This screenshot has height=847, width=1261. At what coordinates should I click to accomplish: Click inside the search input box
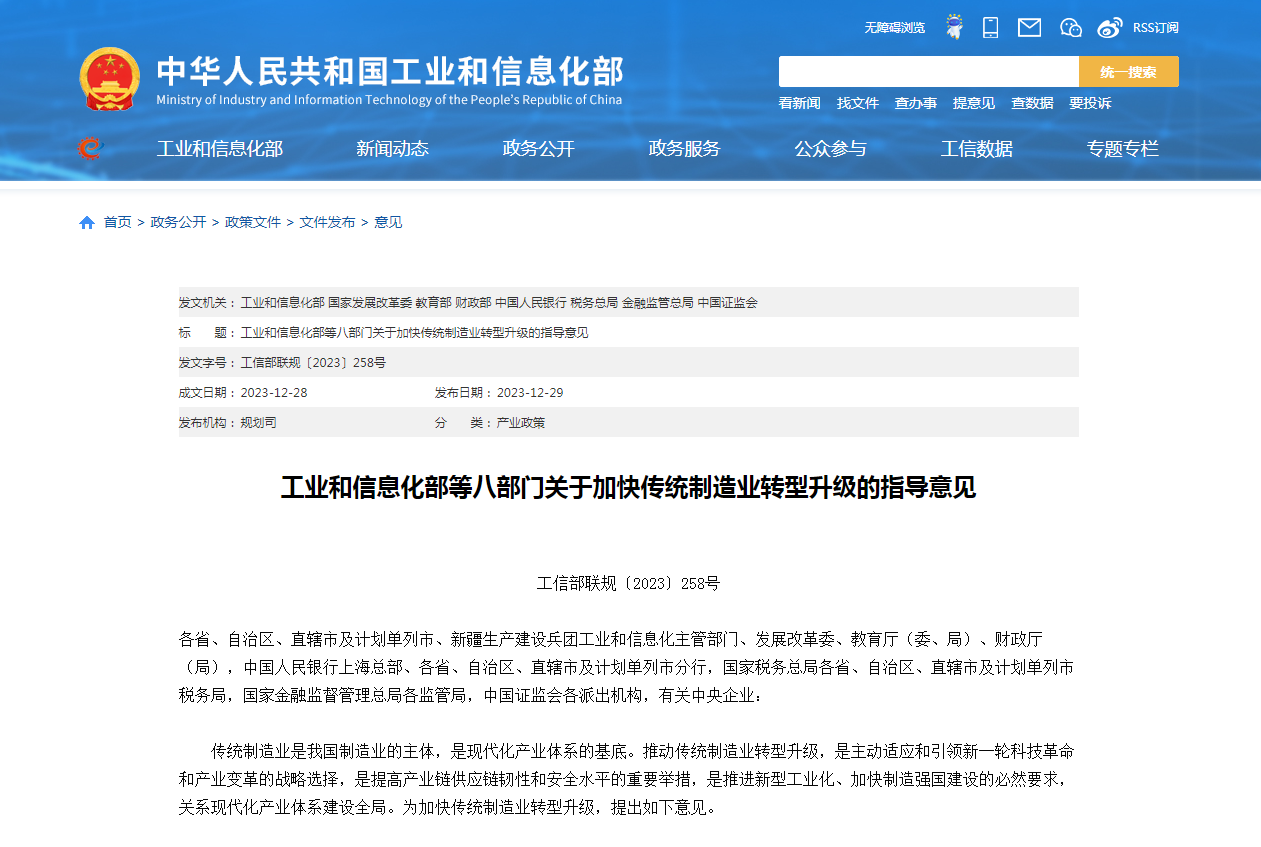tap(925, 71)
